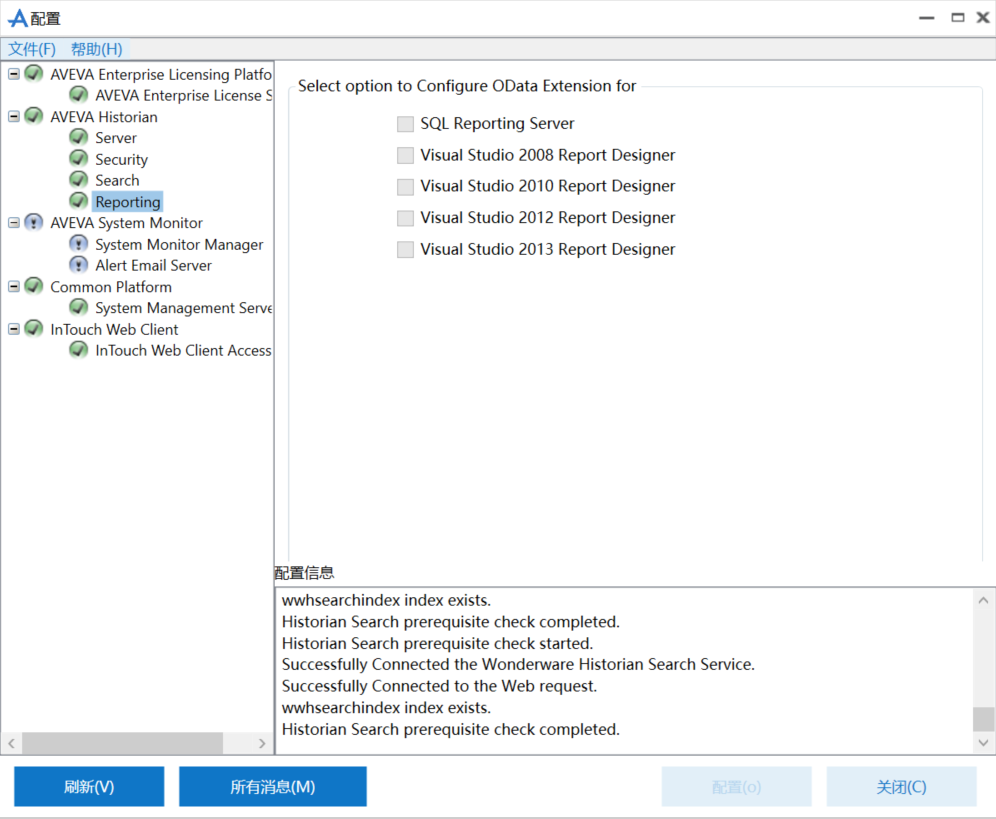Click the green check icon beside Search
Viewport: 996px width, 819px height.
(79, 180)
